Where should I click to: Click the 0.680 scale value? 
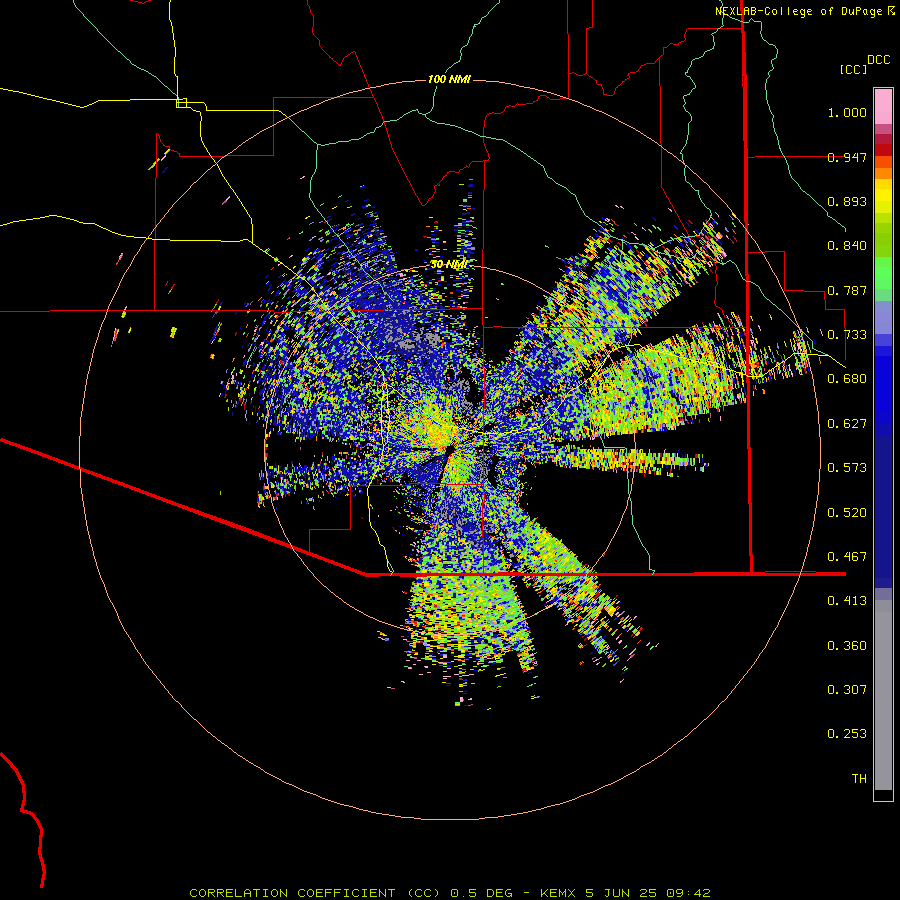click(x=847, y=379)
